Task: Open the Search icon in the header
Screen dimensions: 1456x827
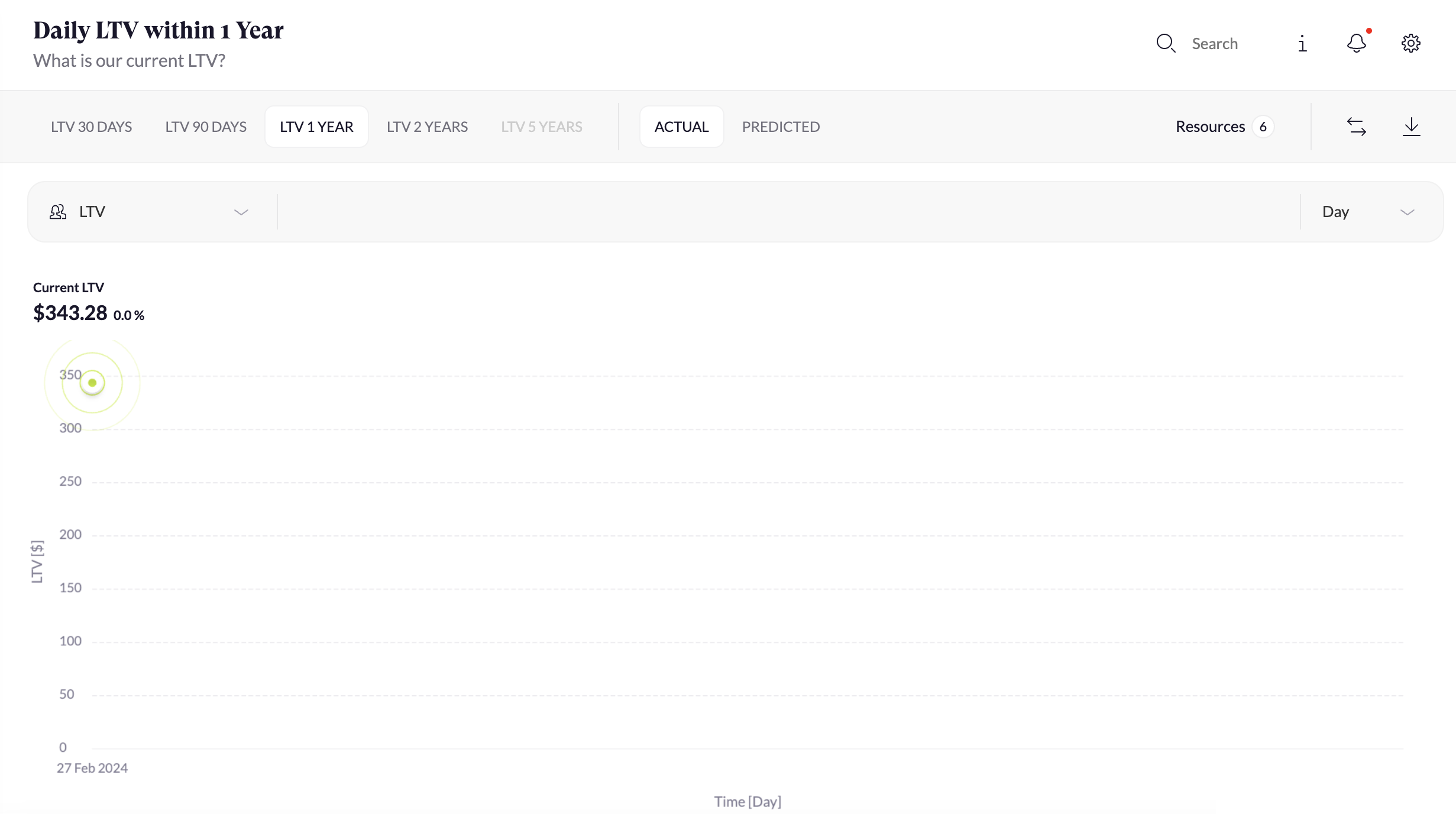Action: click(x=1166, y=43)
